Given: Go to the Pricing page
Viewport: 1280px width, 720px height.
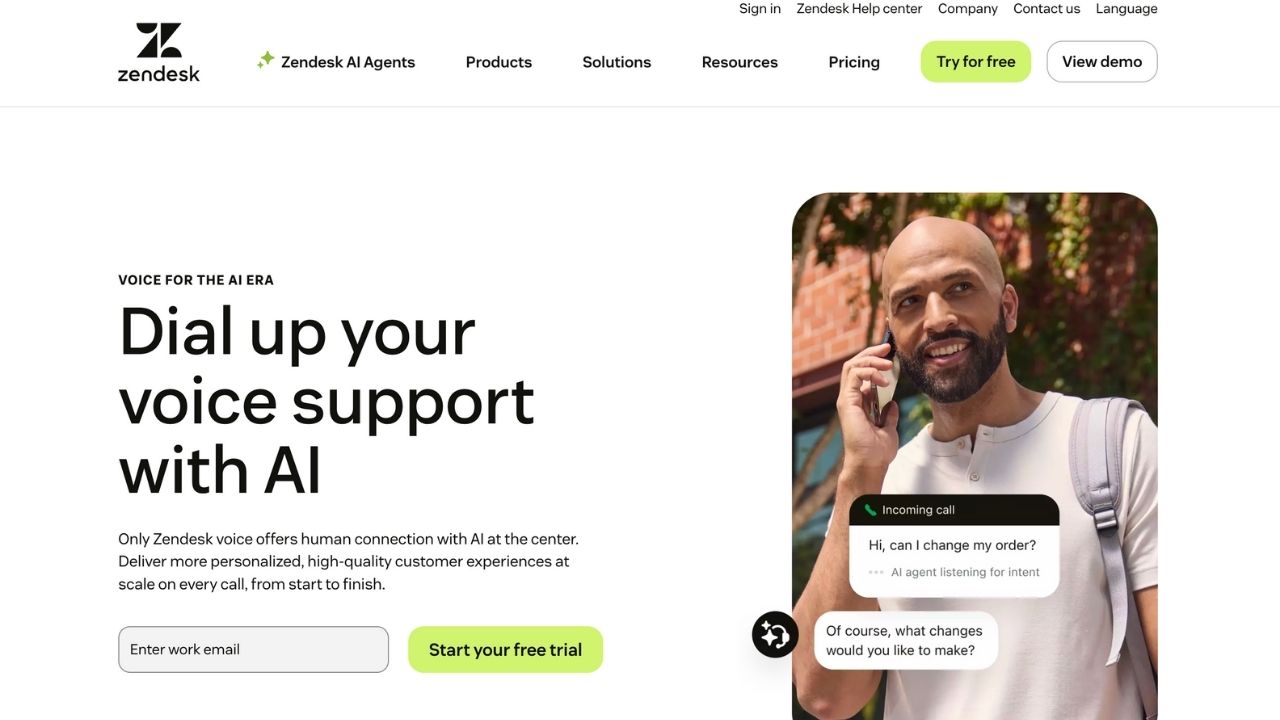Looking at the screenshot, I should (x=854, y=62).
